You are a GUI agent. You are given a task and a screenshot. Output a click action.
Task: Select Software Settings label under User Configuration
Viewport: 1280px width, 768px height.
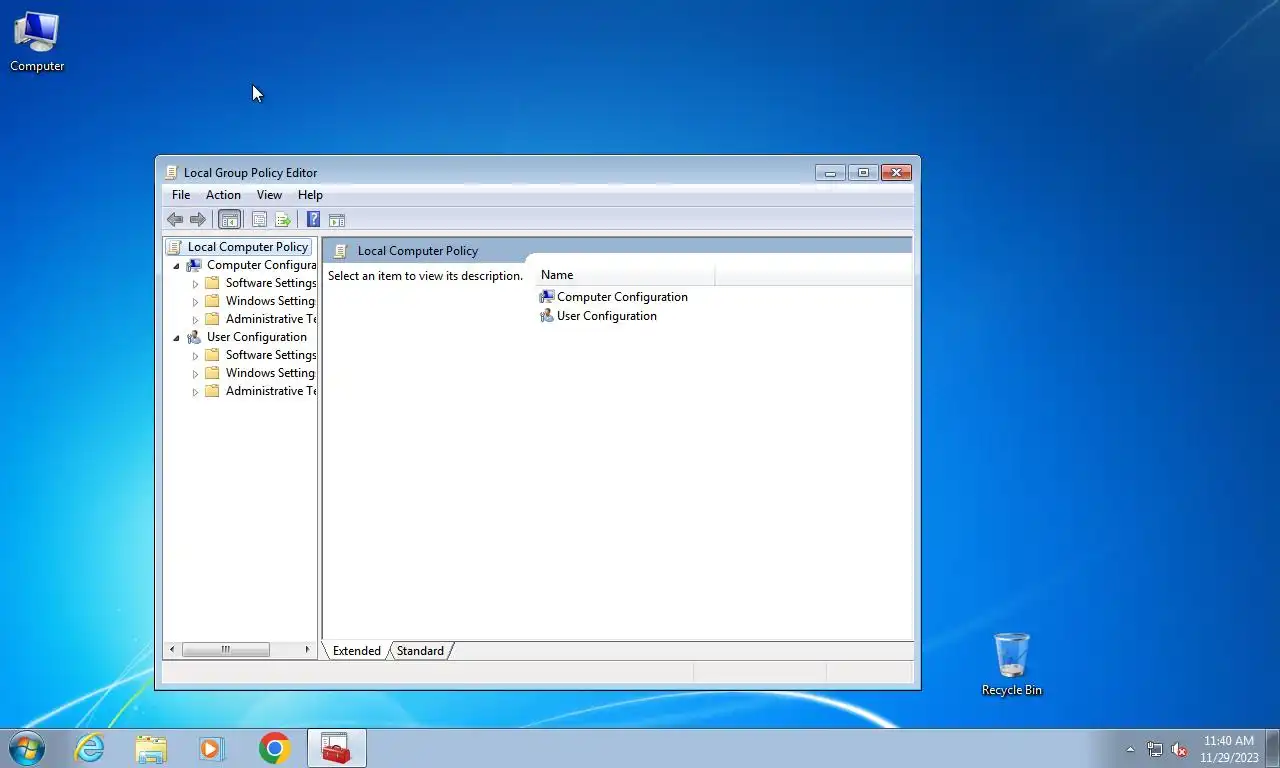(x=271, y=355)
